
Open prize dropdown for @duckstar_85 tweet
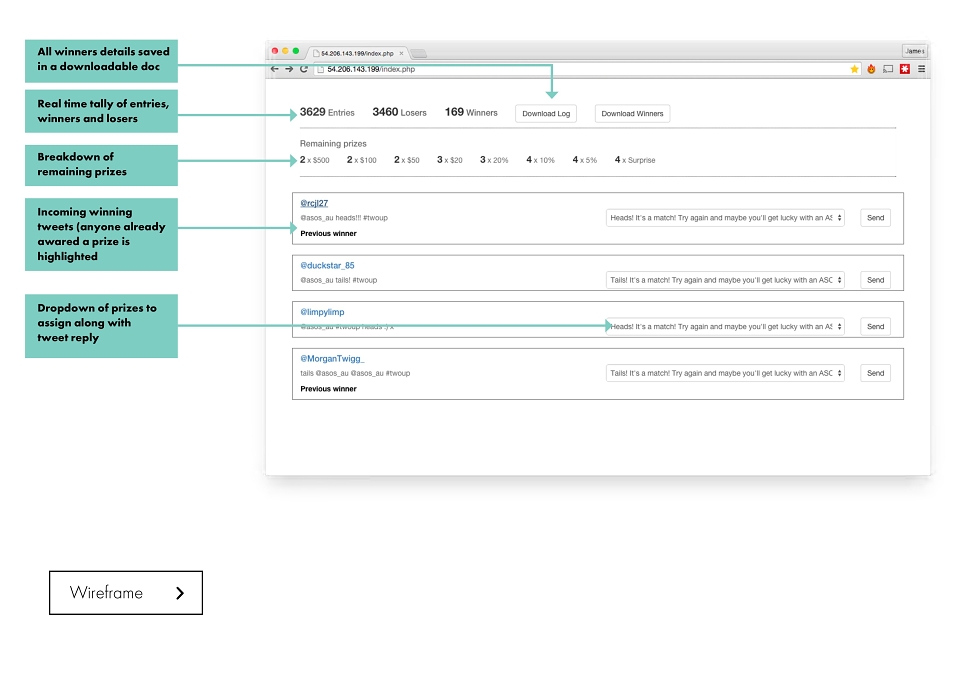click(x=725, y=280)
